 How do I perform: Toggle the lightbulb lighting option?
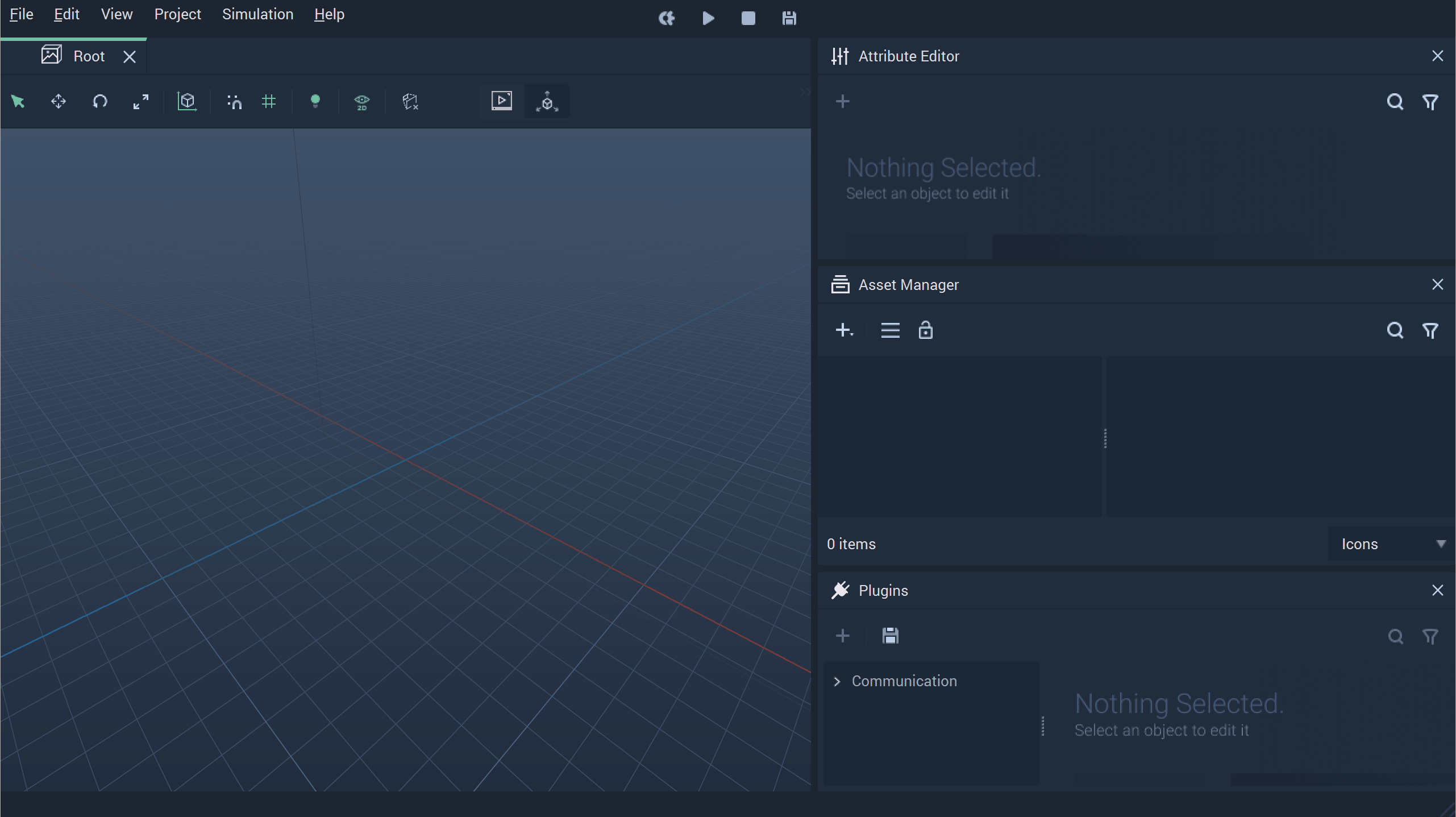pos(315,102)
